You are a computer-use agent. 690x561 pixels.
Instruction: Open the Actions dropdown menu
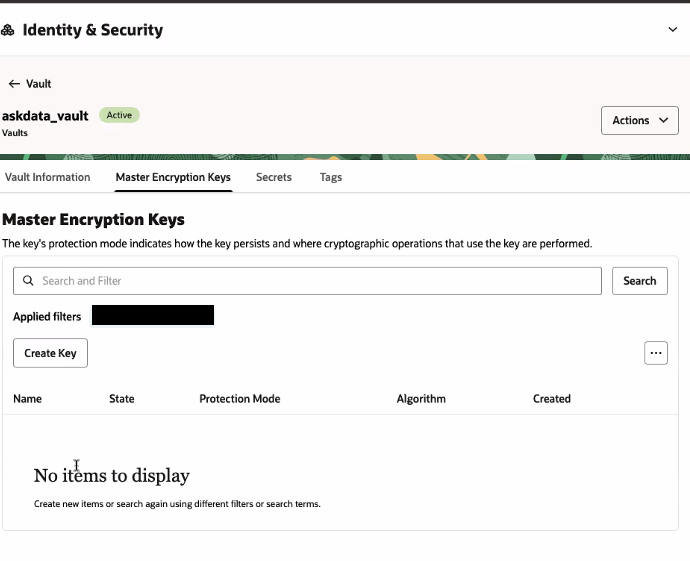(640, 120)
